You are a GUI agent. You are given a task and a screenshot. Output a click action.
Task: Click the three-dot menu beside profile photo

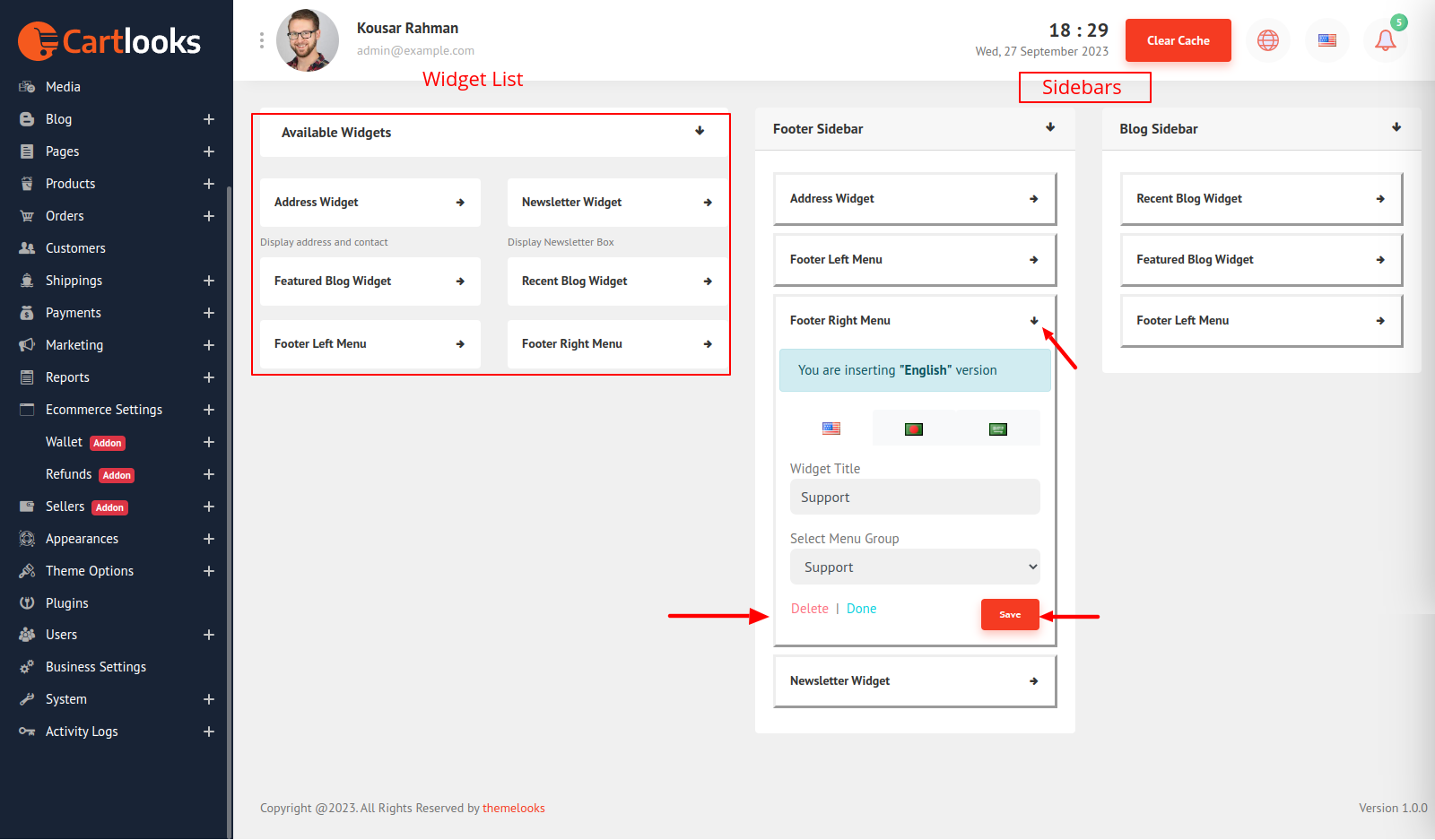click(x=262, y=40)
